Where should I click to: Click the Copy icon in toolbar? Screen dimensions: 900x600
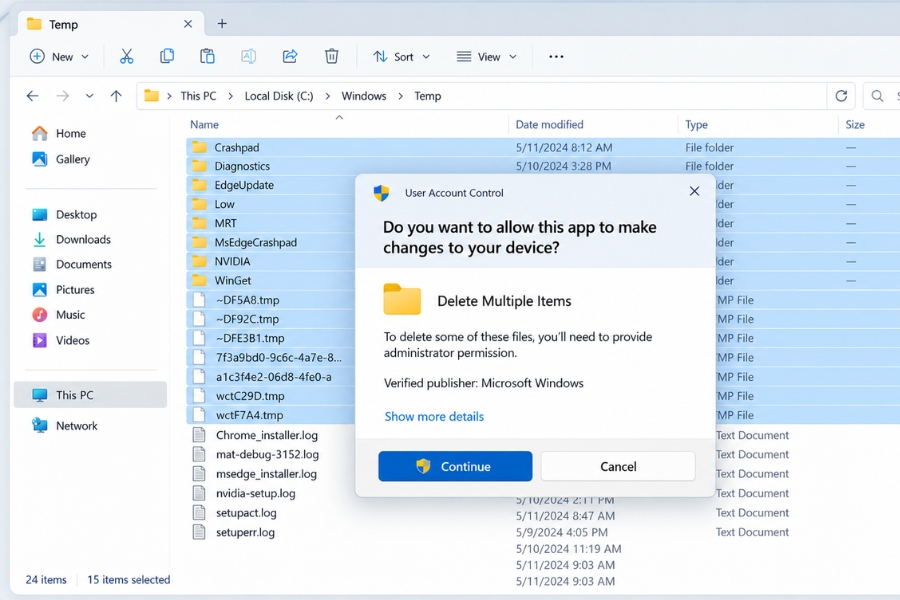pyautogui.click(x=167, y=56)
